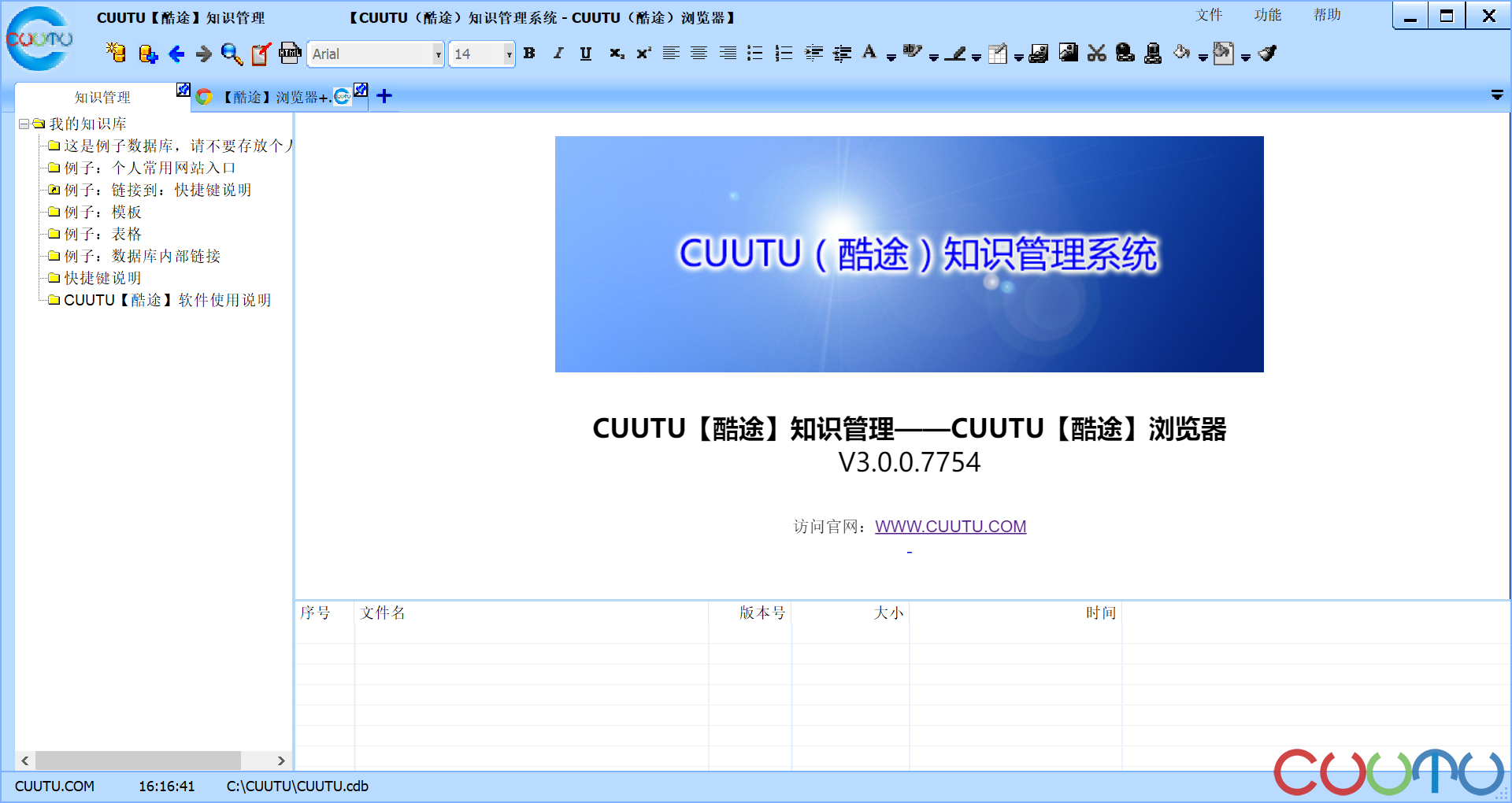This screenshot has height=803, width=1512.
Task: Select 例子：个人常用网站入口 tree item
Action: pyautogui.click(x=150, y=168)
